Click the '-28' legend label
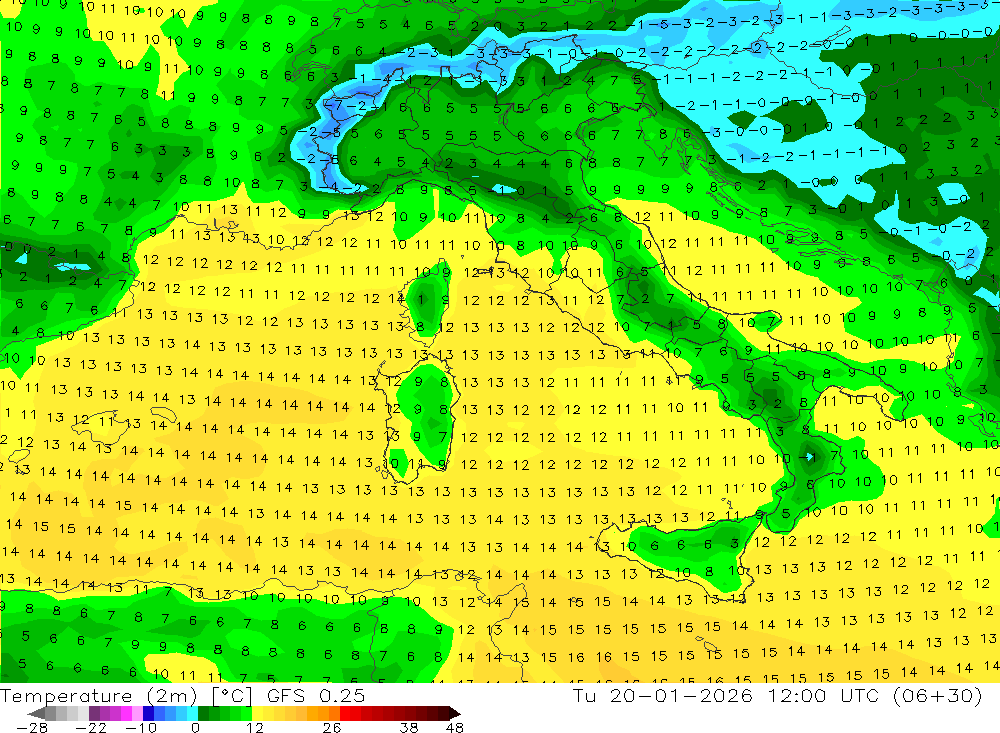 pos(31,727)
